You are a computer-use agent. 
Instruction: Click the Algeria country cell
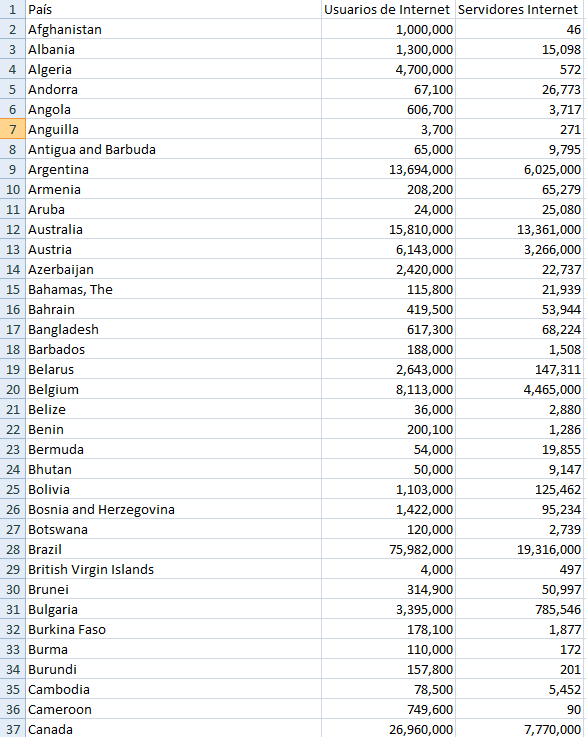pyautogui.click(x=173, y=69)
